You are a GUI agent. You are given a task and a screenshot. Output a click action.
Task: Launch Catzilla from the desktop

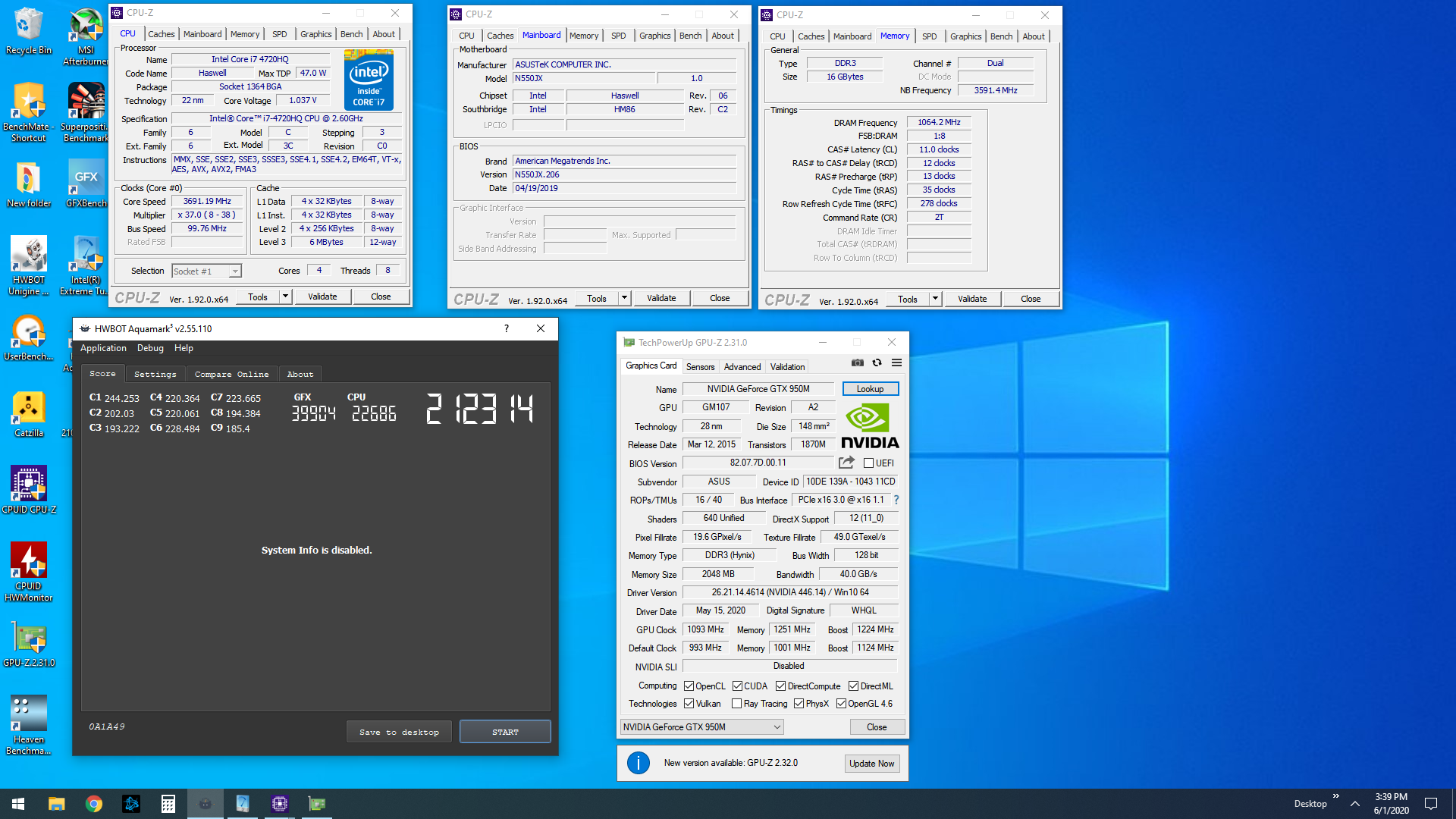click(x=29, y=414)
